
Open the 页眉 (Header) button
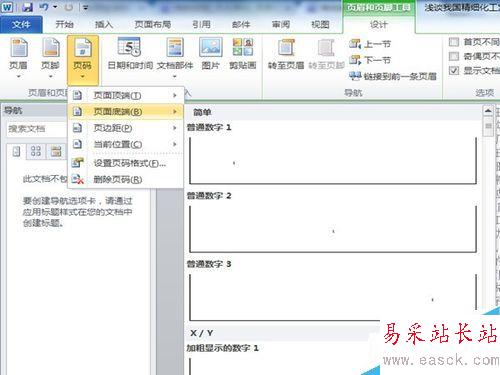tap(18, 57)
